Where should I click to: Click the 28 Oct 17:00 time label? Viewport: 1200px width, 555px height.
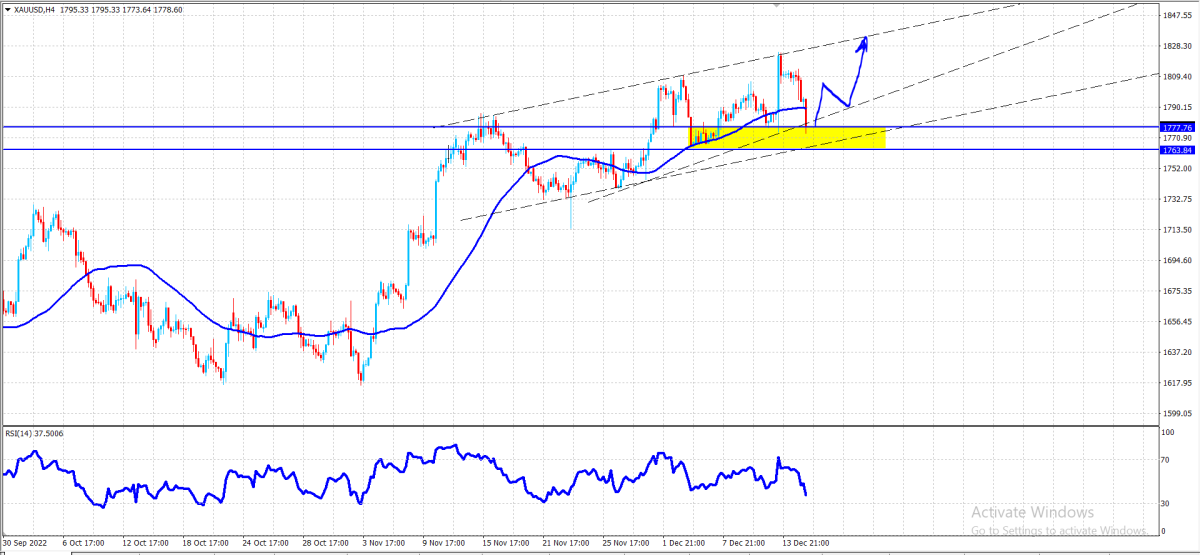(x=328, y=544)
